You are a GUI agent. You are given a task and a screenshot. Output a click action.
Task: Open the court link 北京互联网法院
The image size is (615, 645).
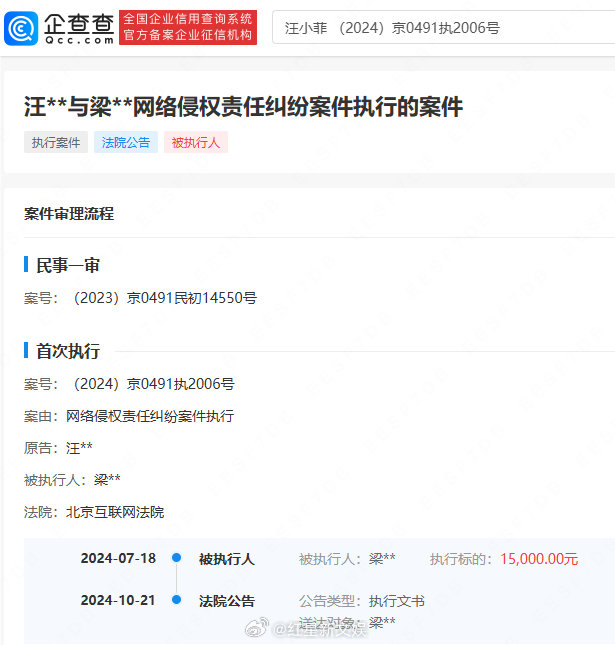(115, 512)
